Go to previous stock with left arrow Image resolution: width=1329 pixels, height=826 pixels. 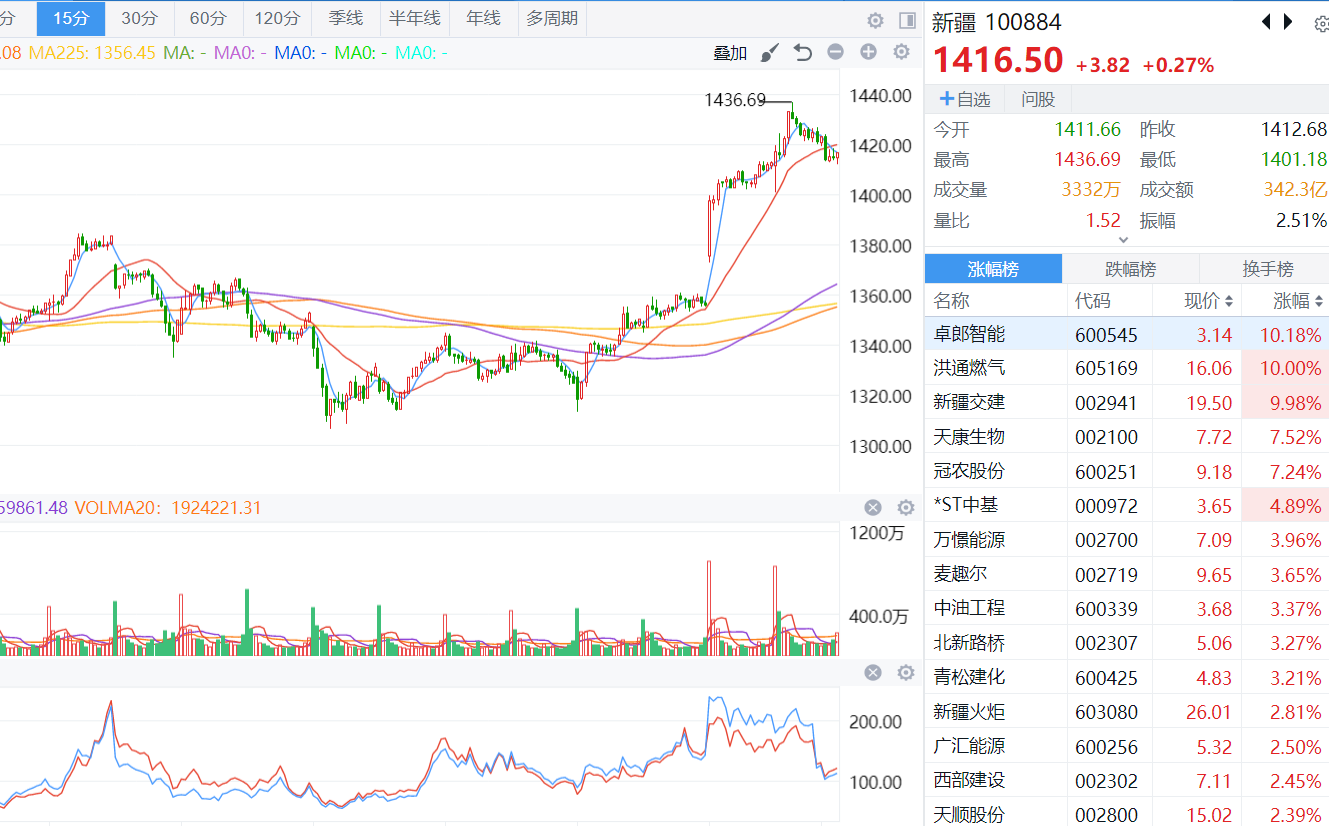point(1266,21)
